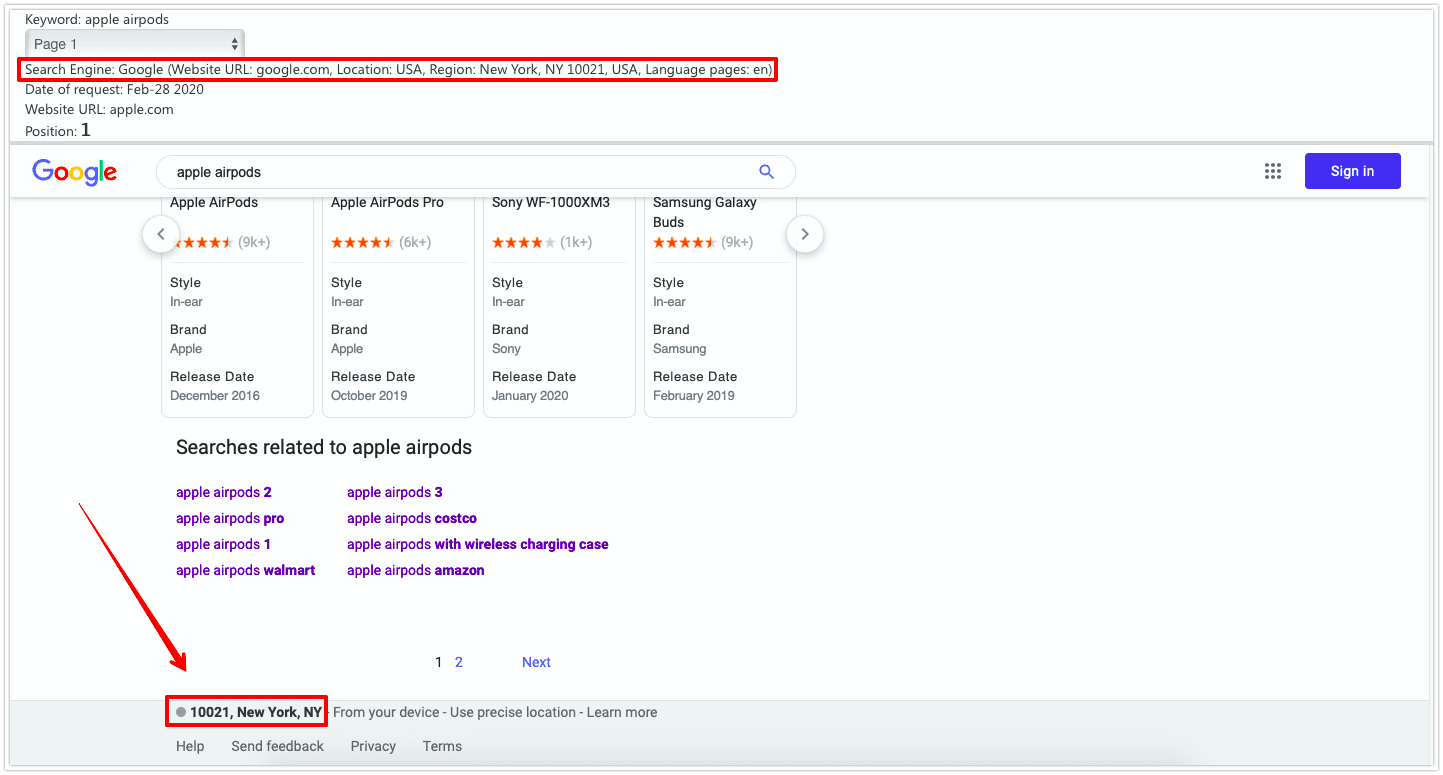1443x775 pixels.
Task: Click the Sony (1k+) rating
Action: pos(542,242)
